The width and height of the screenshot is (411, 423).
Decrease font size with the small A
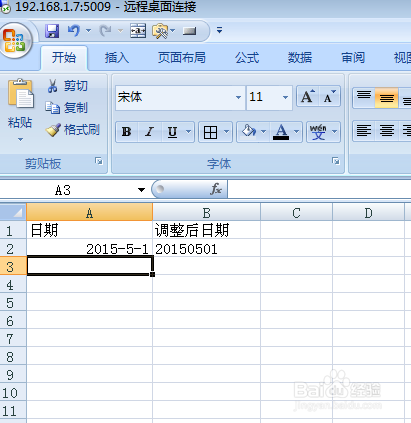point(330,97)
